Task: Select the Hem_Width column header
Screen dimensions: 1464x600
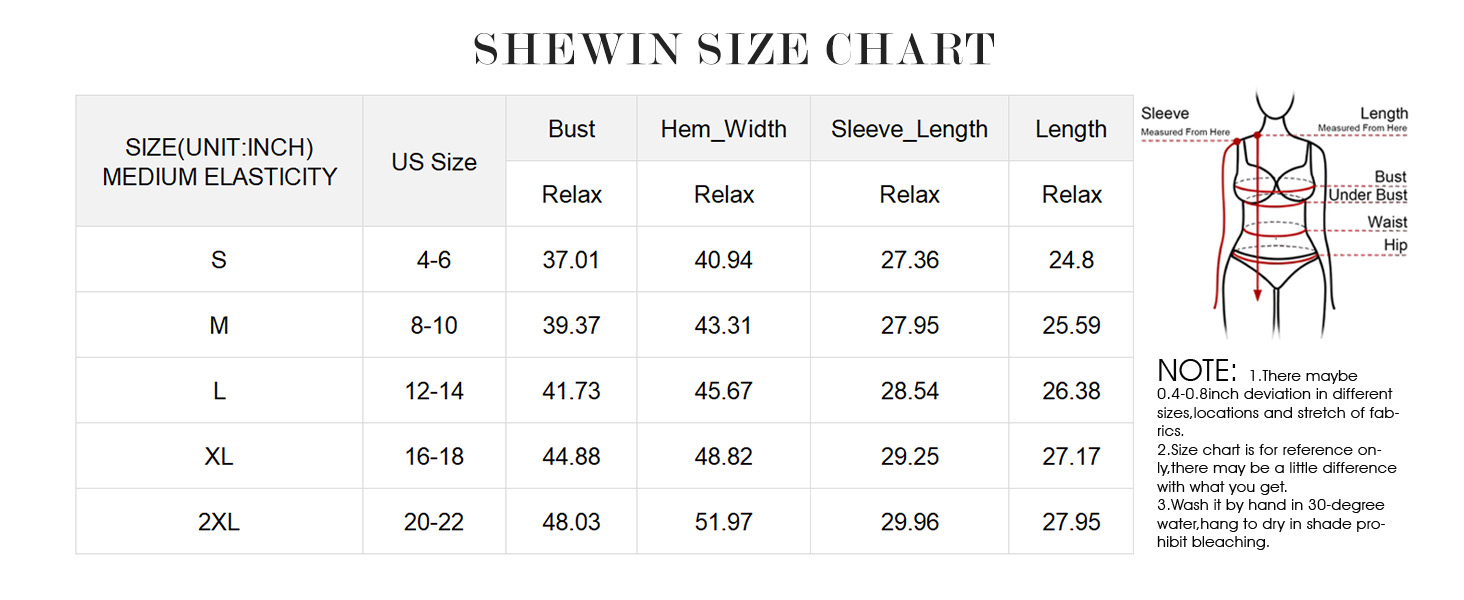Action: tap(723, 129)
